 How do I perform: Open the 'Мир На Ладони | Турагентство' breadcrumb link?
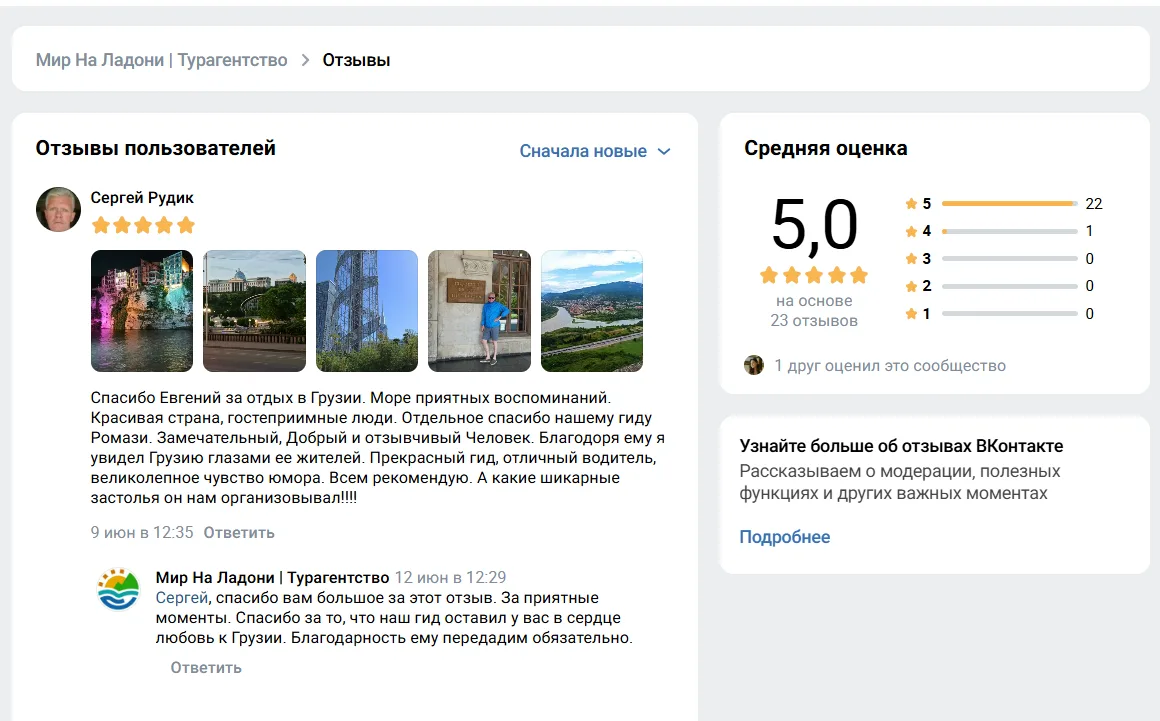(161, 60)
